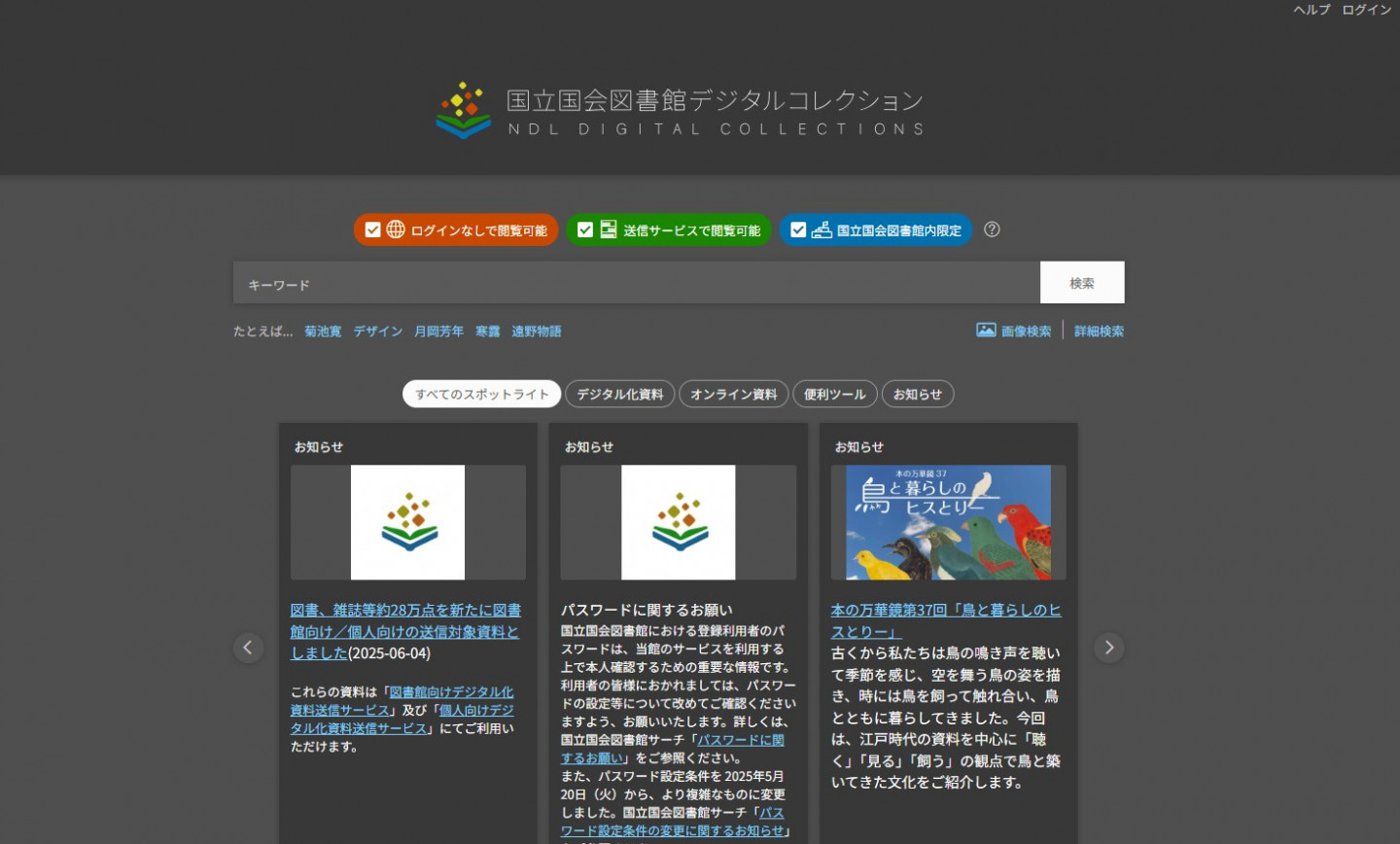Image resolution: width=1400 pixels, height=844 pixels.
Task: Click the transmission service icon in green filter
Action: click(609, 229)
